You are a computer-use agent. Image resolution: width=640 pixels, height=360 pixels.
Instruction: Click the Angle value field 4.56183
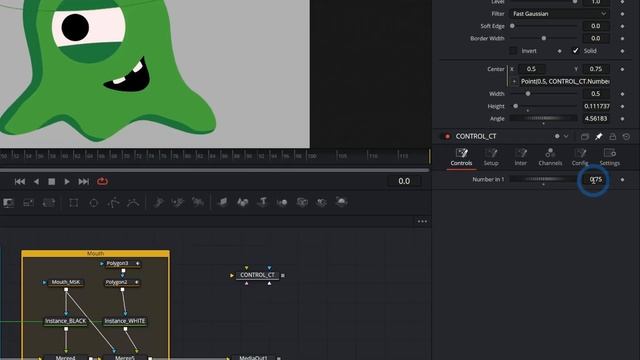pyautogui.click(x=596, y=119)
